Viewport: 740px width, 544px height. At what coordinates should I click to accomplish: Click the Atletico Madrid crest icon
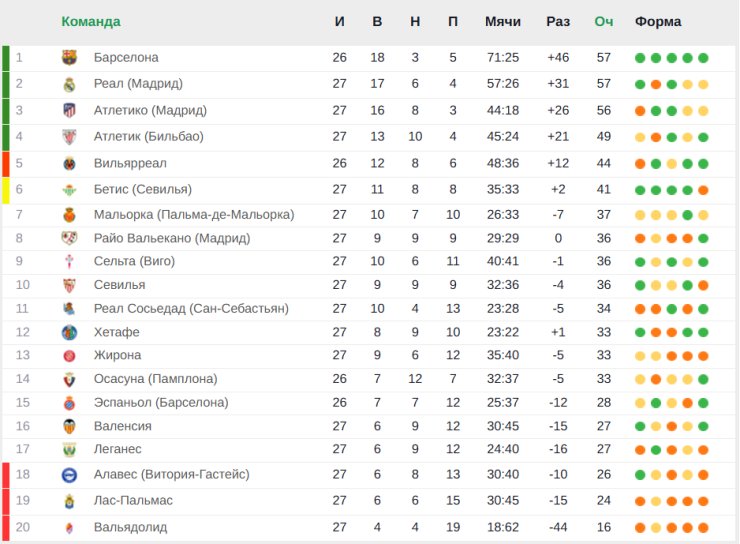(x=69, y=110)
